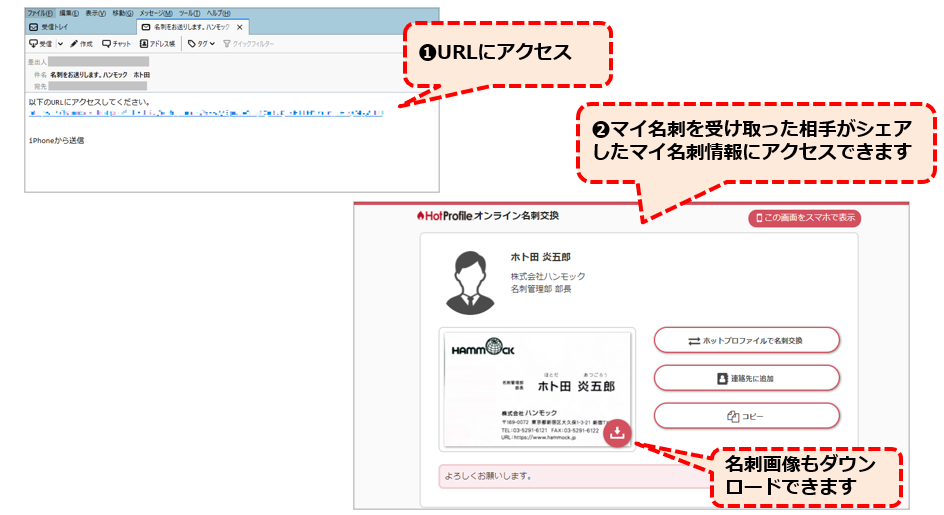Click the subject text 名刺をお送りします。ハンモック ホト田
944x515 pixels.
point(100,75)
